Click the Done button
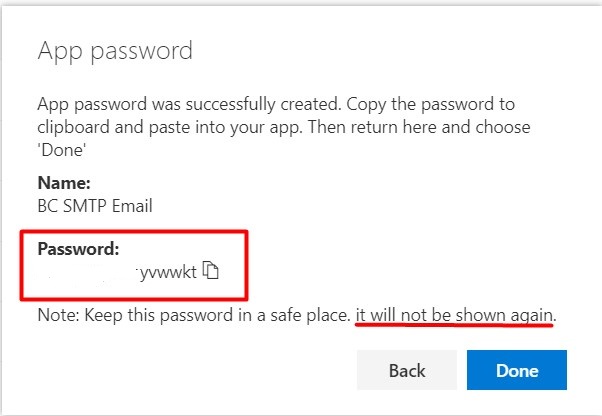The image size is (602, 416). click(516, 370)
